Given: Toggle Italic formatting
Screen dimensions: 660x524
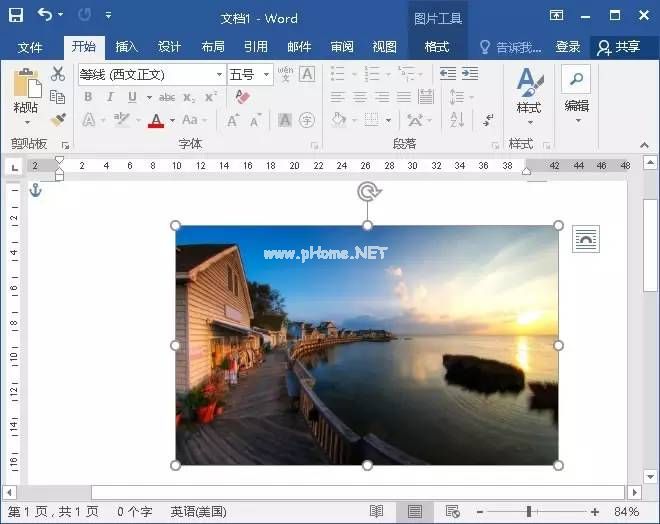Looking at the screenshot, I should point(110,97).
